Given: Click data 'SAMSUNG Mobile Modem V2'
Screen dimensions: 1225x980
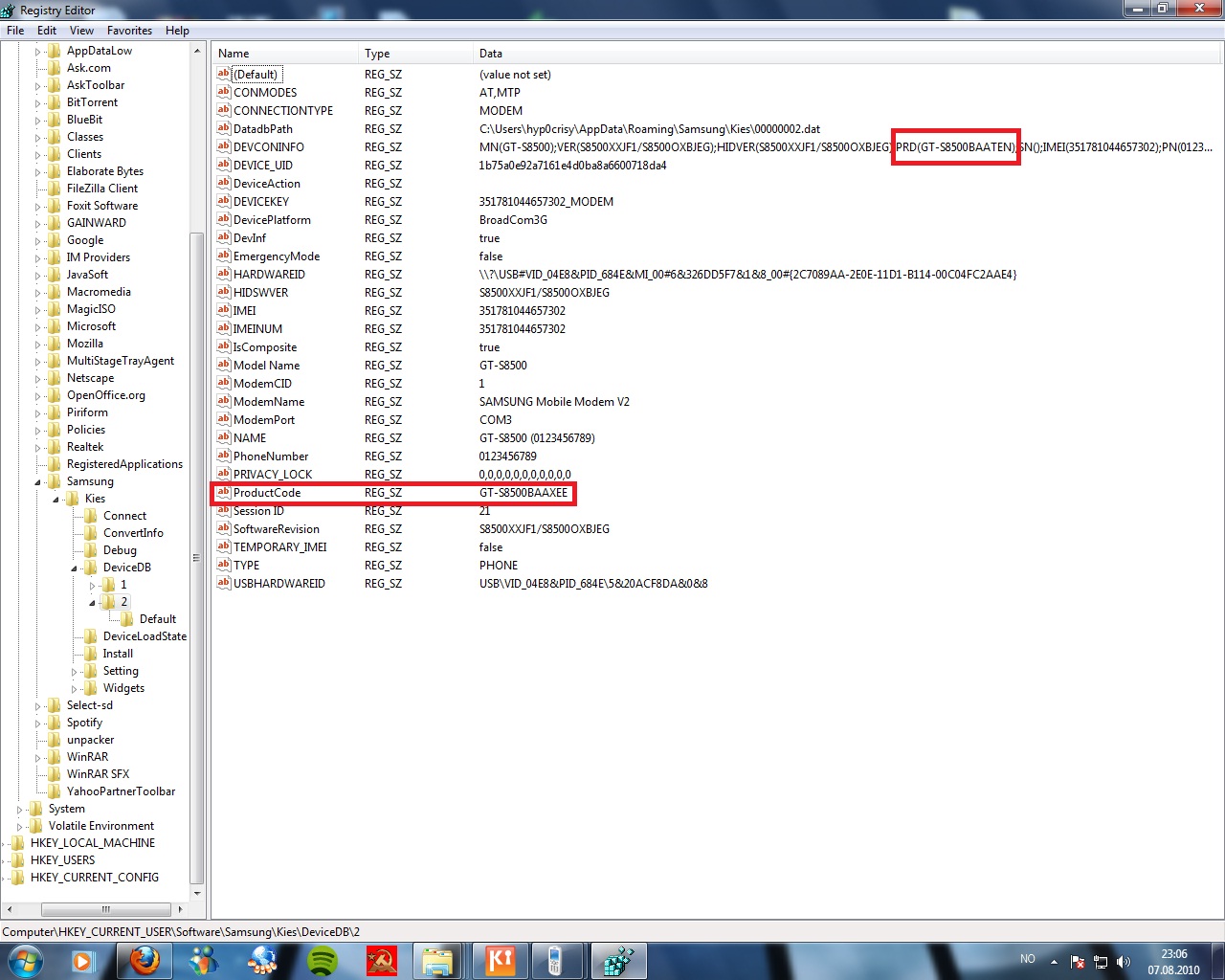Looking at the screenshot, I should pyautogui.click(x=554, y=402).
